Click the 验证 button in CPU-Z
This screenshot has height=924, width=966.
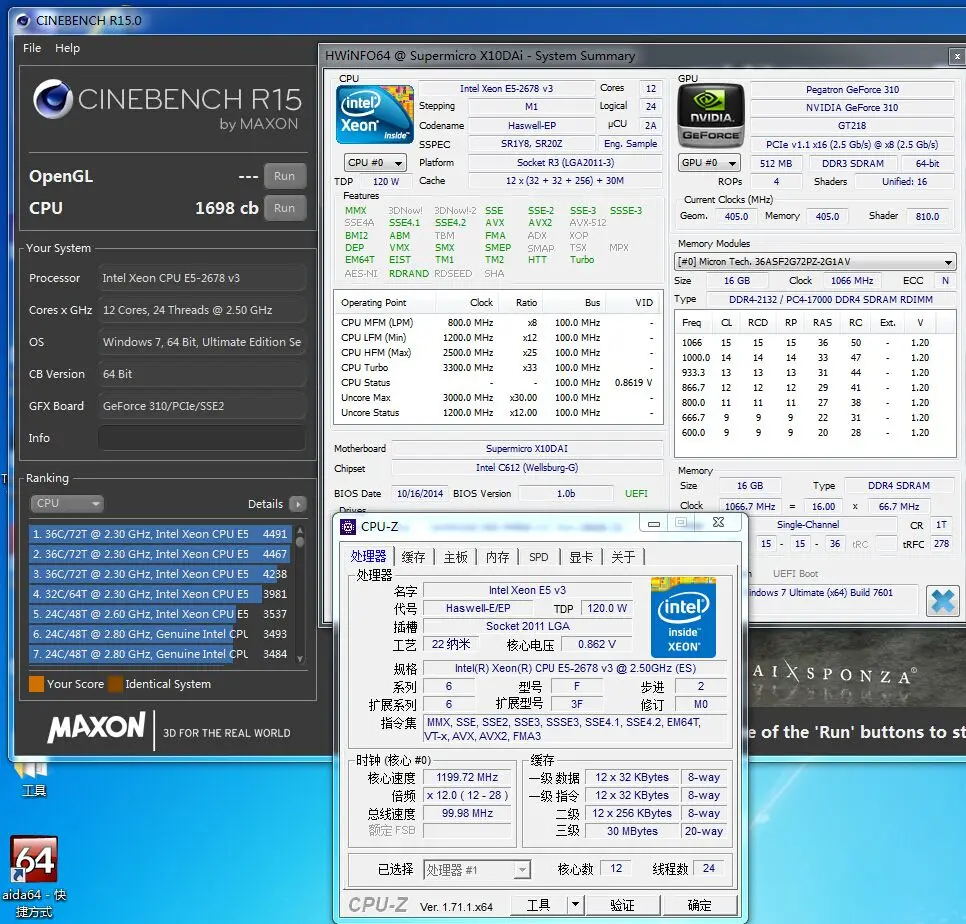(622, 905)
